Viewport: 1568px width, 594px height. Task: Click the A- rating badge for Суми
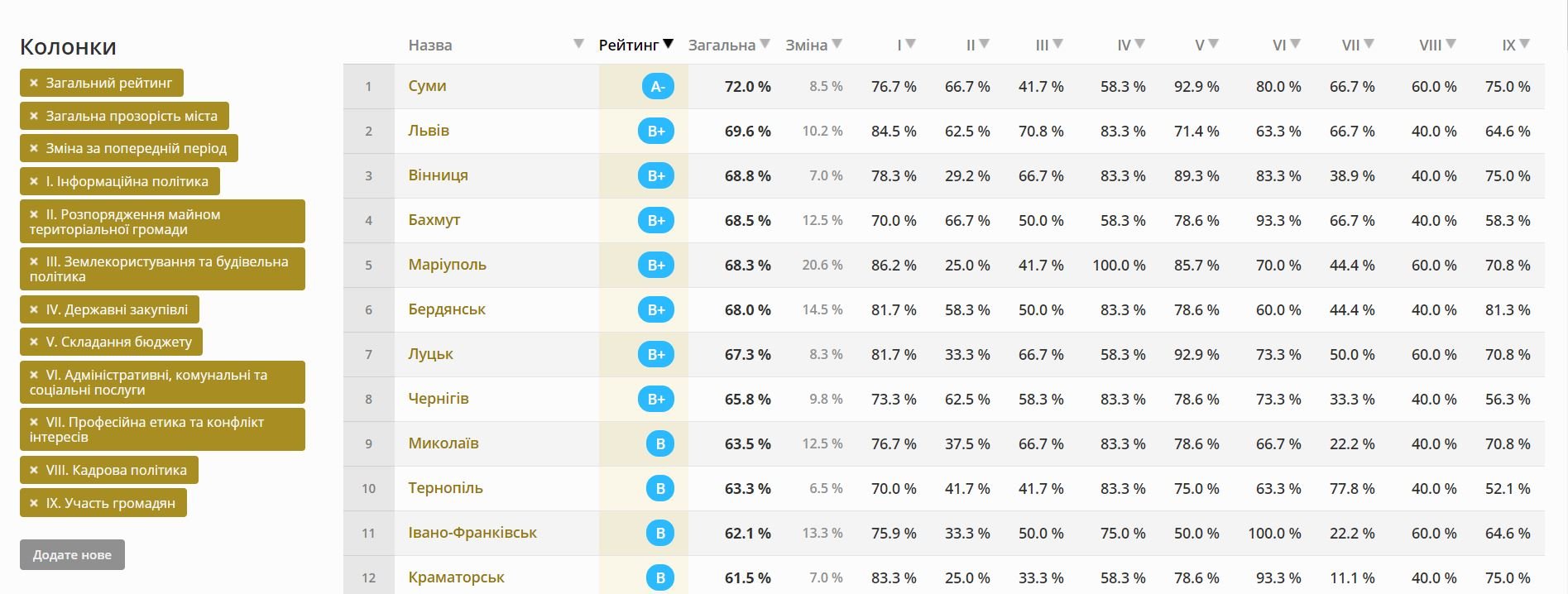(658, 86)
